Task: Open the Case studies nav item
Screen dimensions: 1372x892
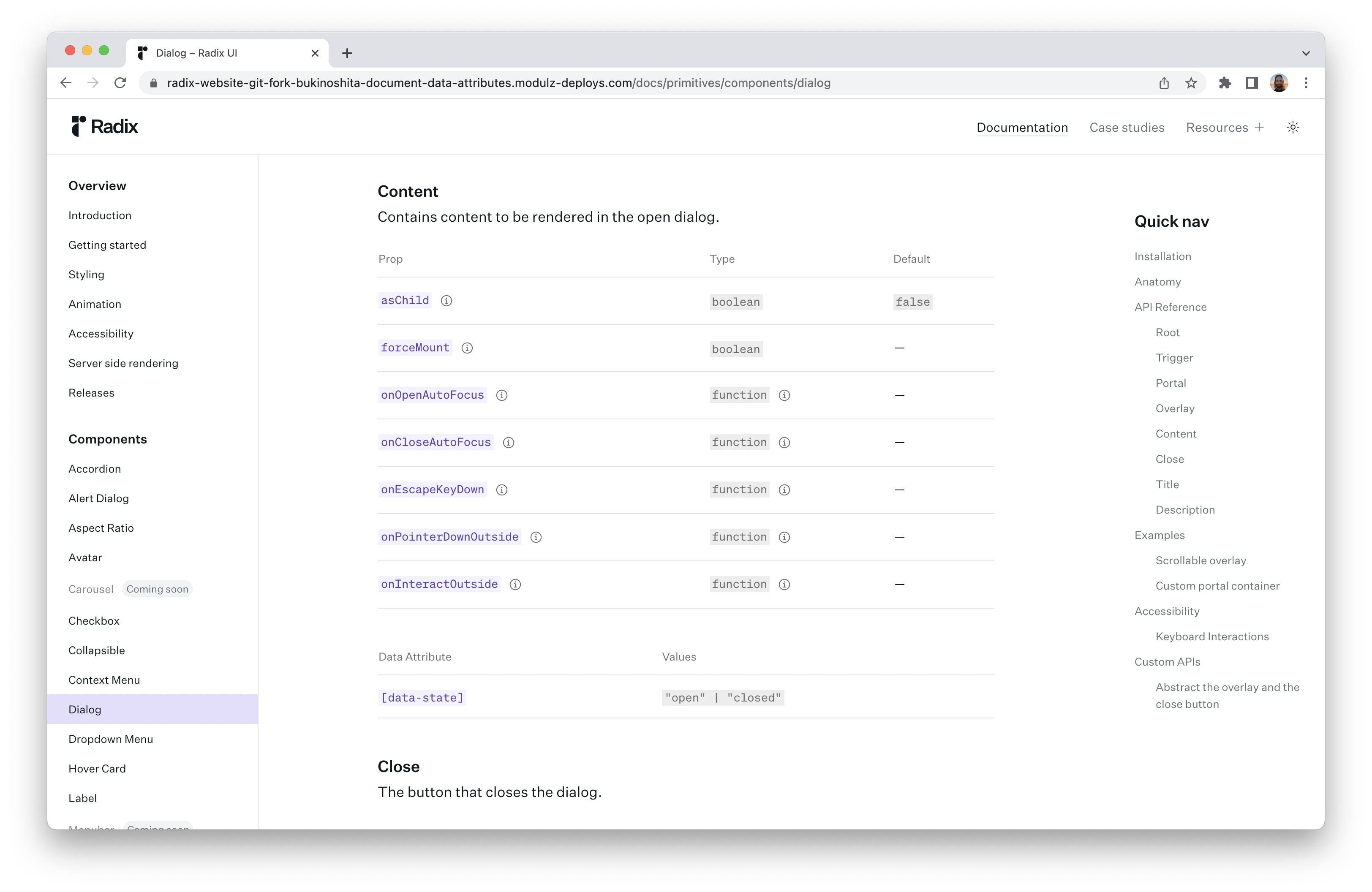Action: pyautogui.click(x=1127, y=128)
